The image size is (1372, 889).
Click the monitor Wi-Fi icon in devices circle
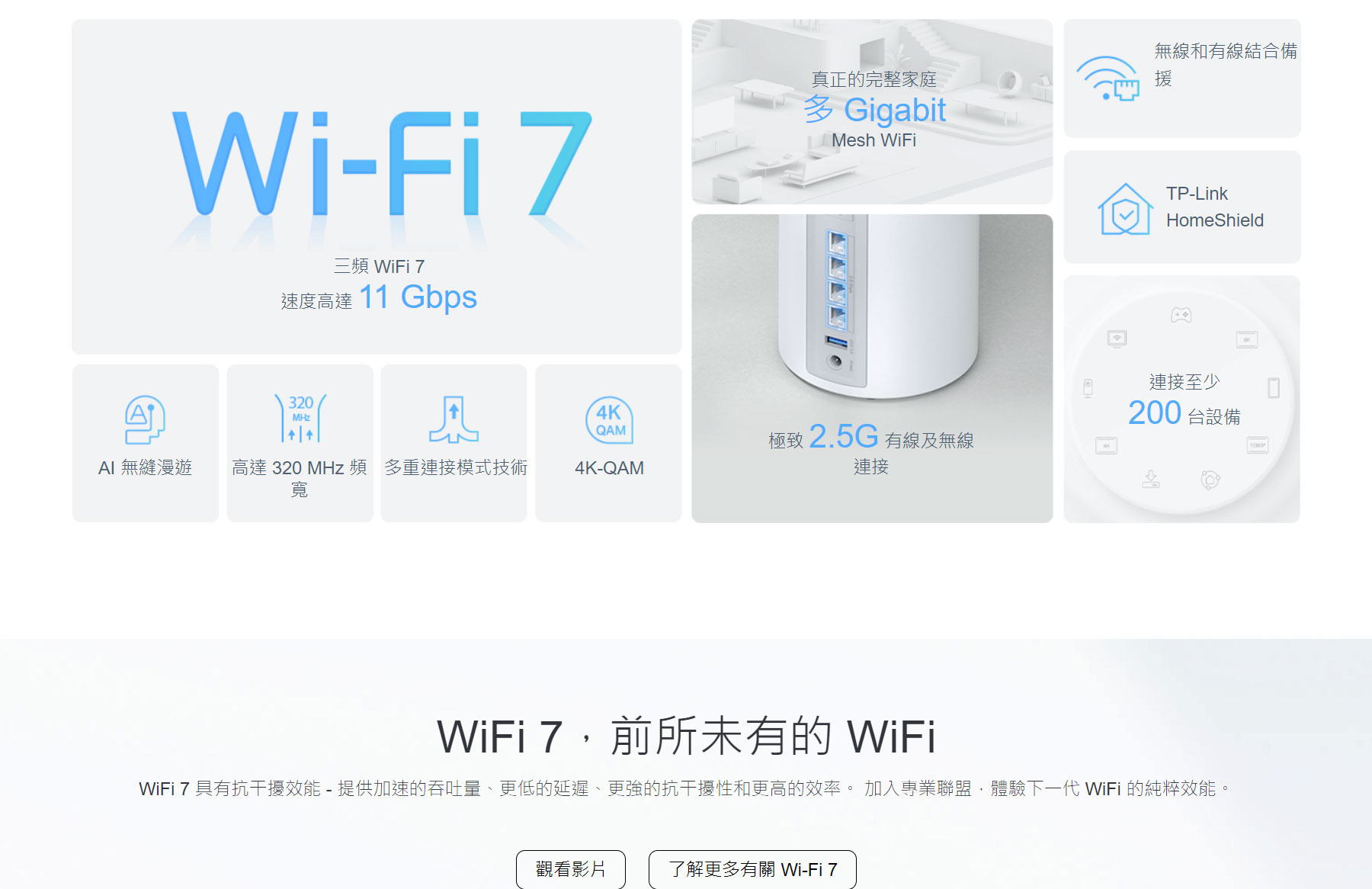click(1117, 339)
